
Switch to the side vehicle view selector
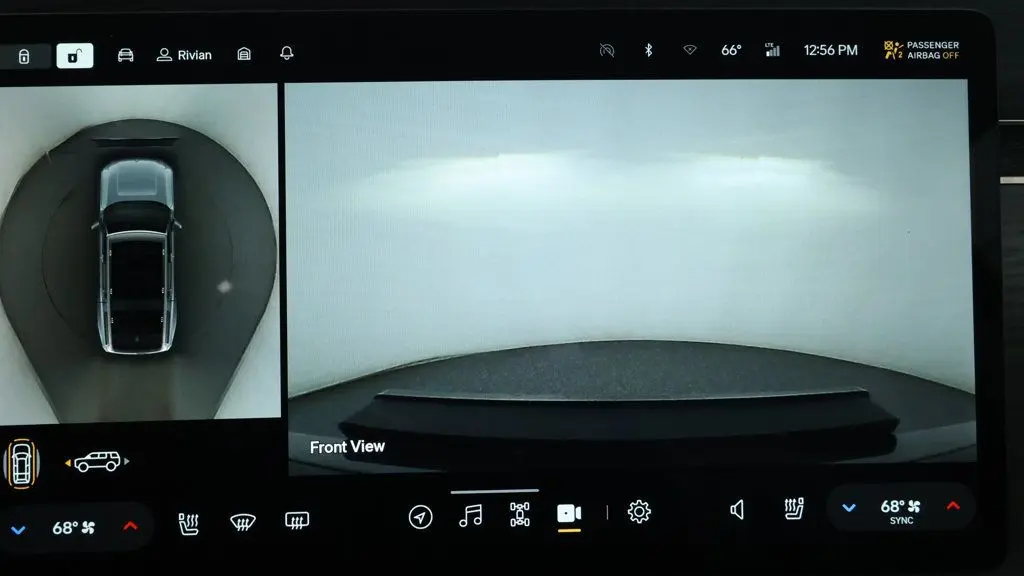click(97, 462)
